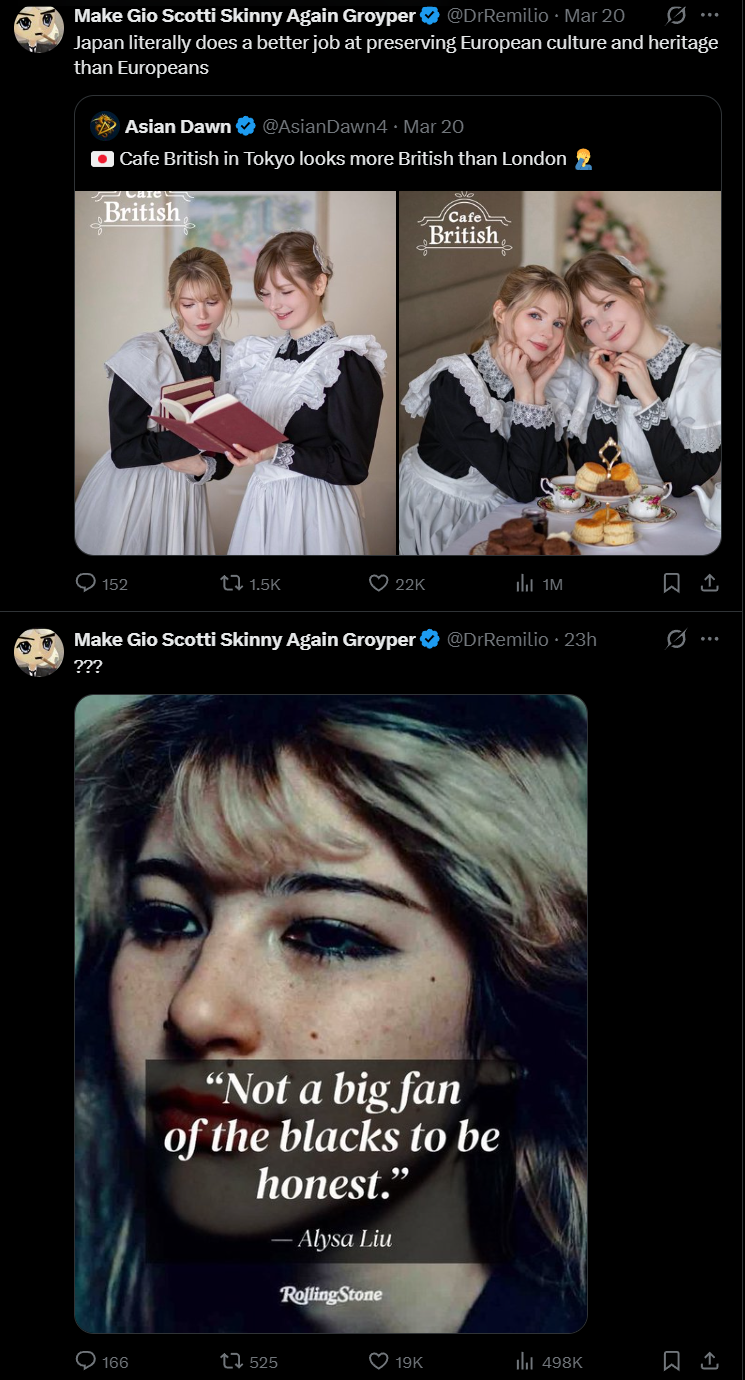The height and width of the screenshot is (1380, 745).
Task: Repost the tweet with 525 reposts
Action: pyautogui.click(x=249, y=1361)
